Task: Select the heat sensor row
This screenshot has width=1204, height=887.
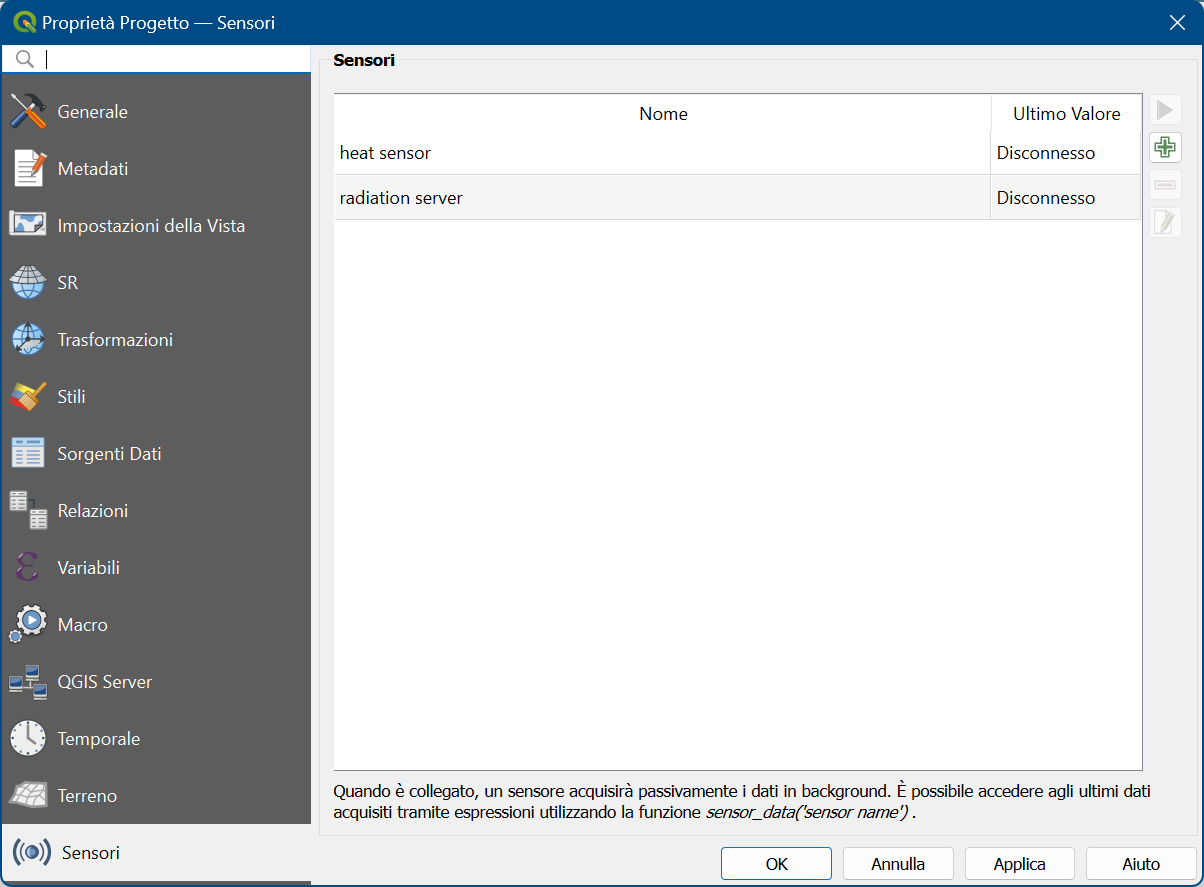Action: (737, 154)
